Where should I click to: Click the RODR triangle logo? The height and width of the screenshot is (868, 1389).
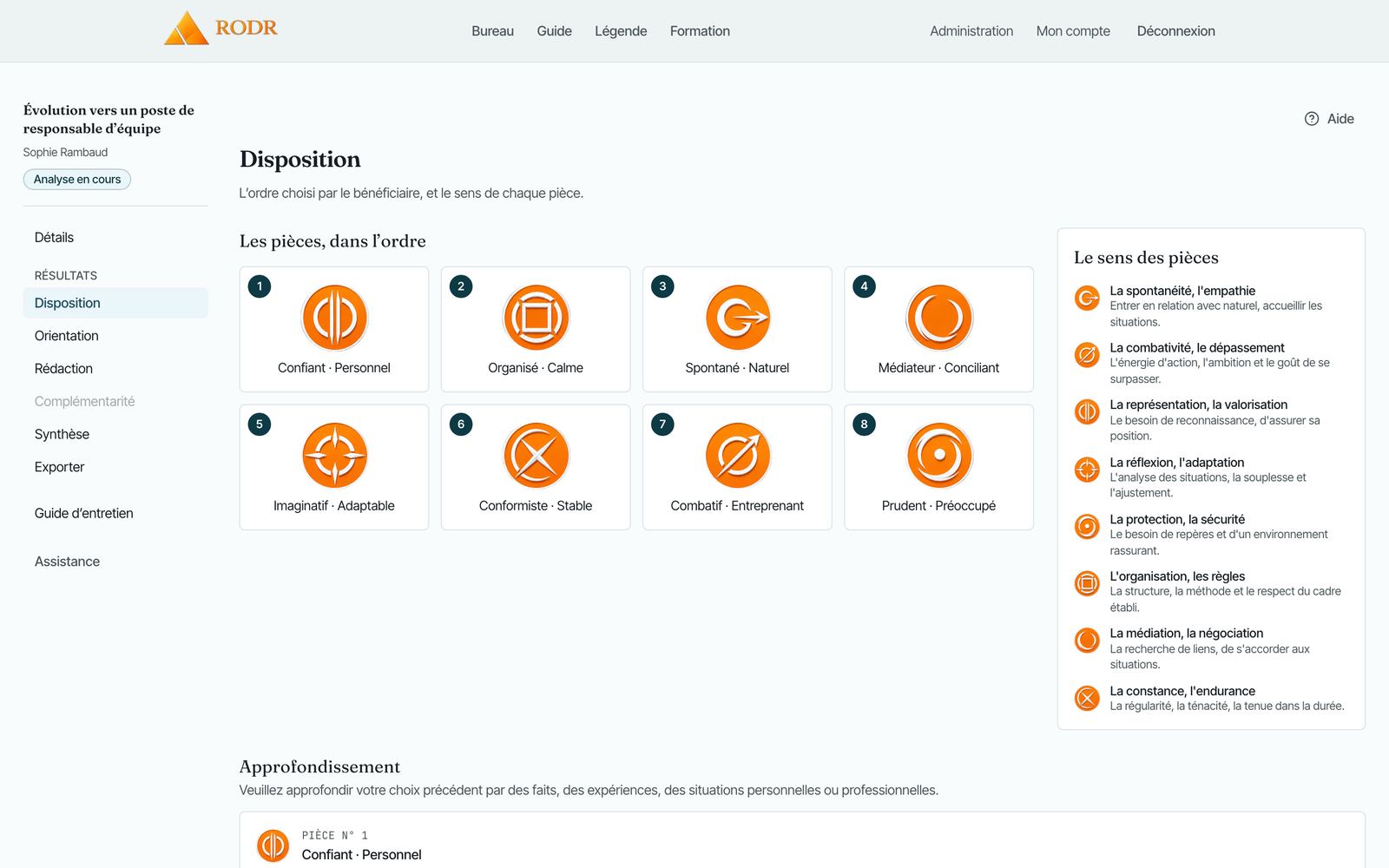[187, 29]
